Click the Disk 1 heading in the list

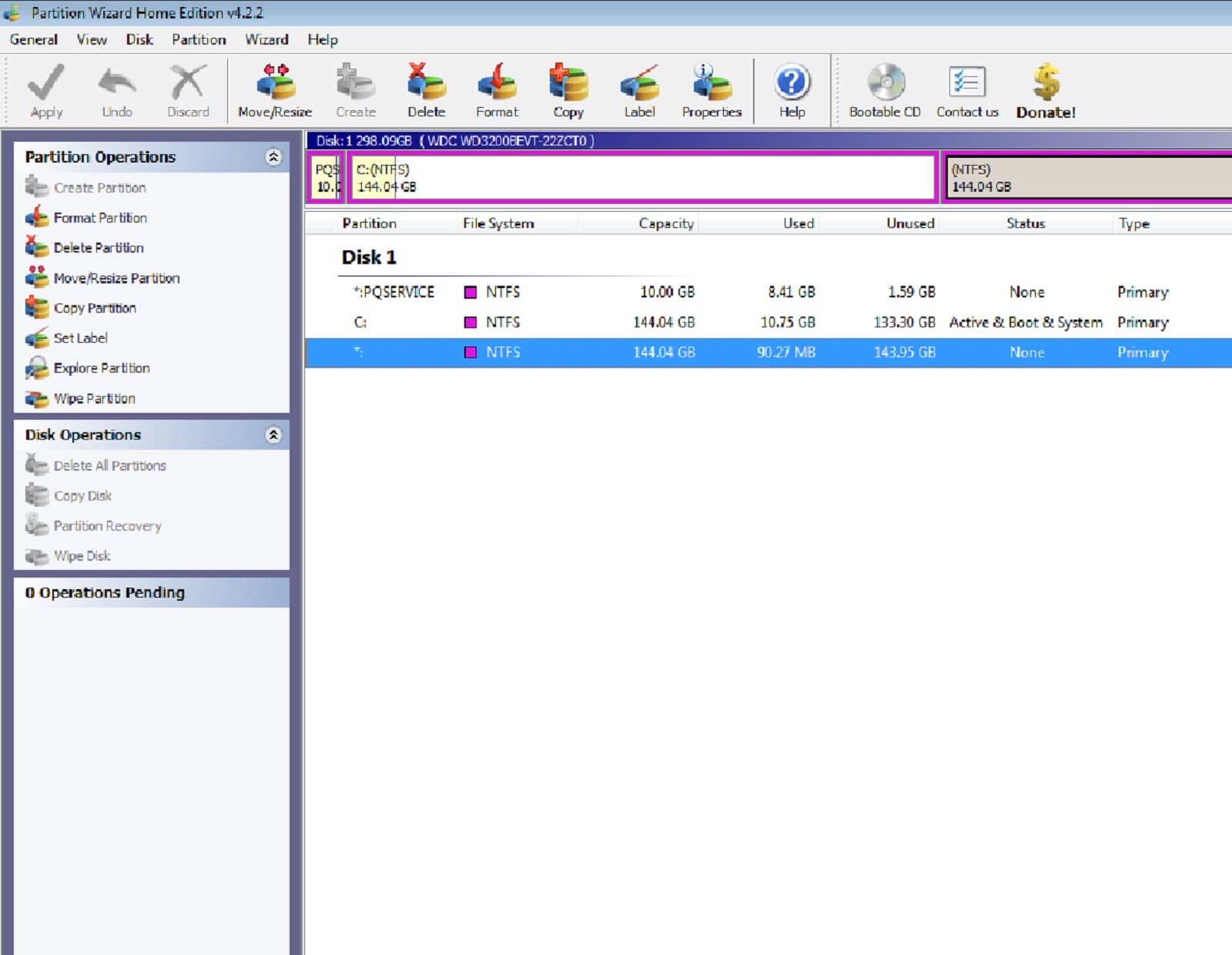pos(369,257)
